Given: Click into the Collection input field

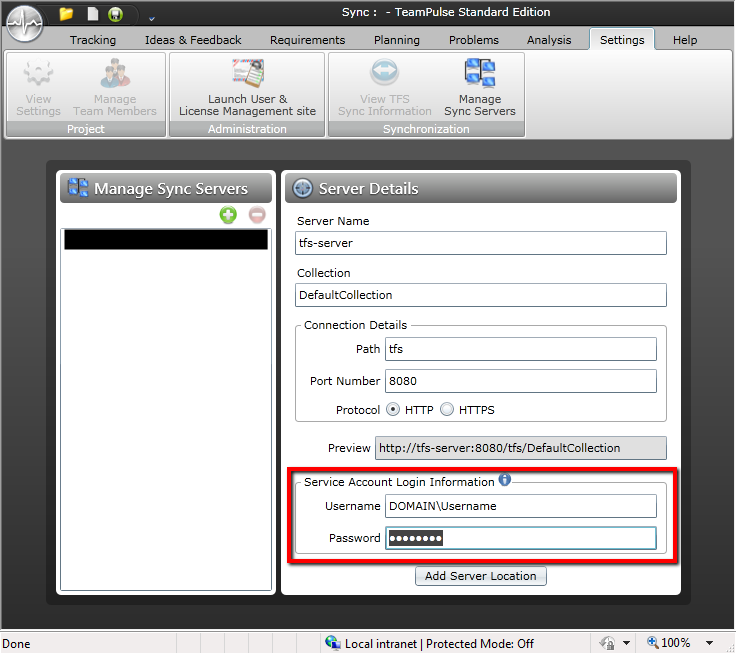Looking at the screenshot, I should 481,295.
